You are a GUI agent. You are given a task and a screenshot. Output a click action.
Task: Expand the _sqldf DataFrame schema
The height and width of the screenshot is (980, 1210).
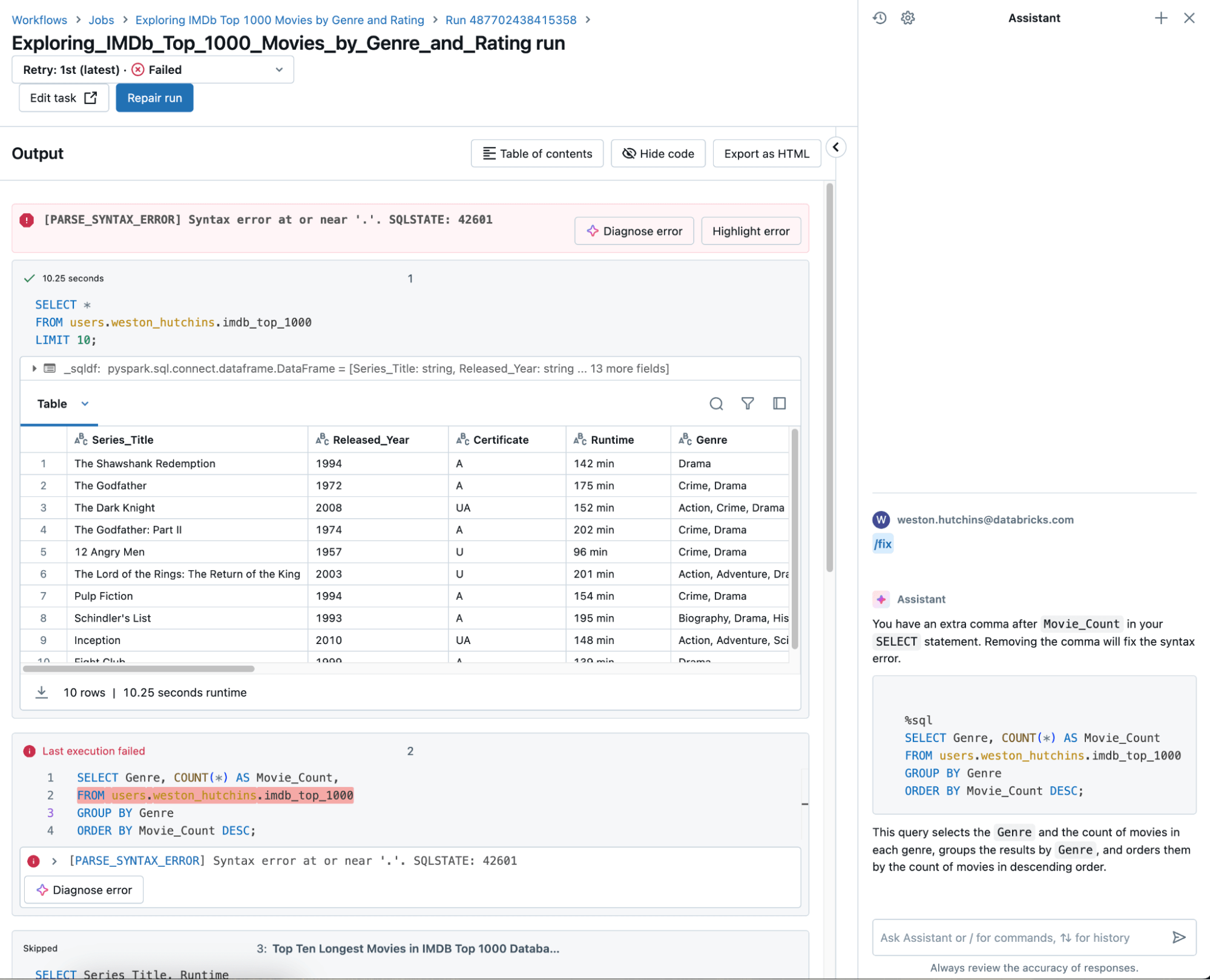pyautogui.click(x=35, y=369)
